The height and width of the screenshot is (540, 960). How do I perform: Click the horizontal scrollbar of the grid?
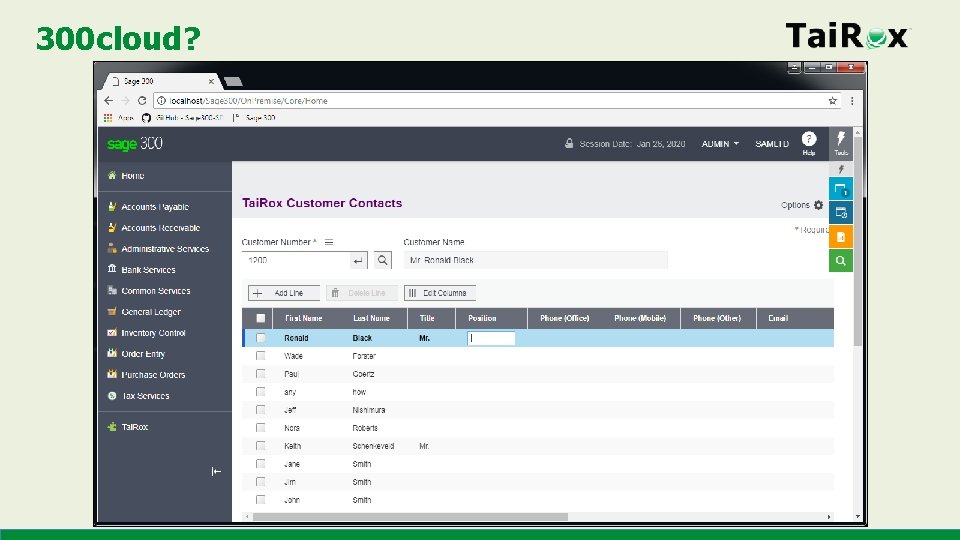(x=410, y=517)
